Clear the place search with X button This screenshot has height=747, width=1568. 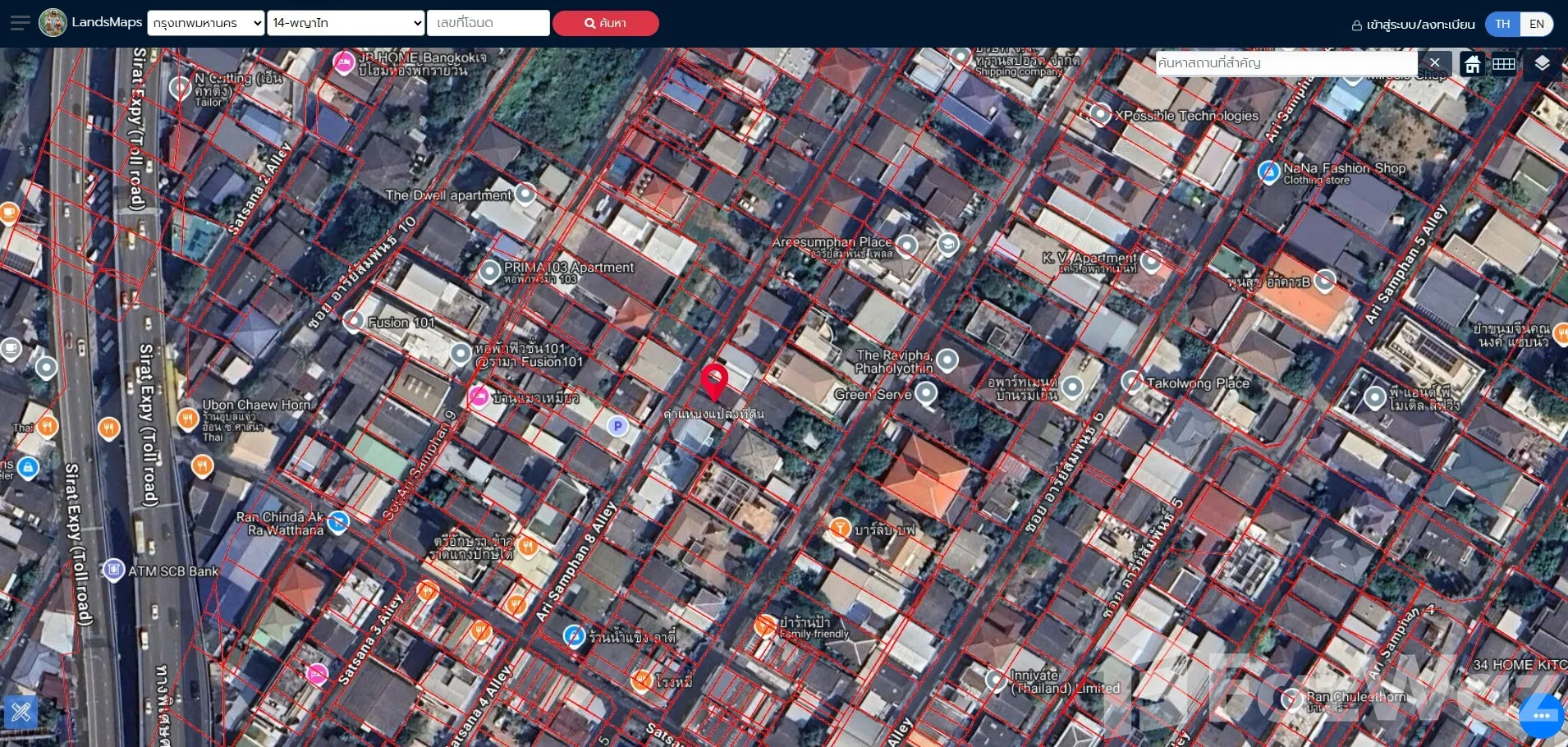coord(1434,63)
